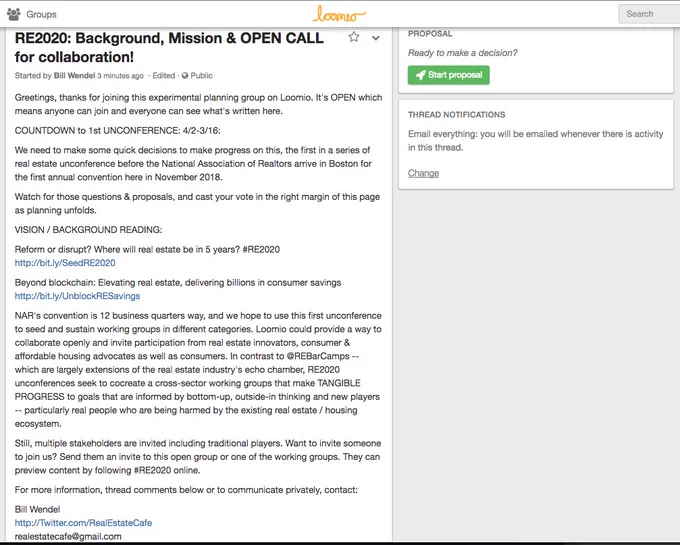This screenshot has width=680, height=545.
Task: Click the THREAD NOTIFICATIONS heading
Action: [456, 114]
